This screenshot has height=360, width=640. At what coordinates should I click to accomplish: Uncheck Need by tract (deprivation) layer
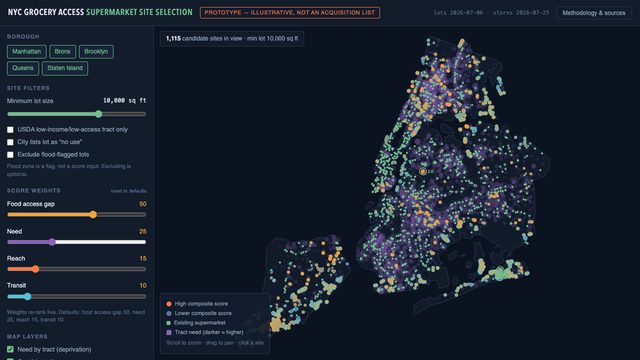[x=10, y=349]
